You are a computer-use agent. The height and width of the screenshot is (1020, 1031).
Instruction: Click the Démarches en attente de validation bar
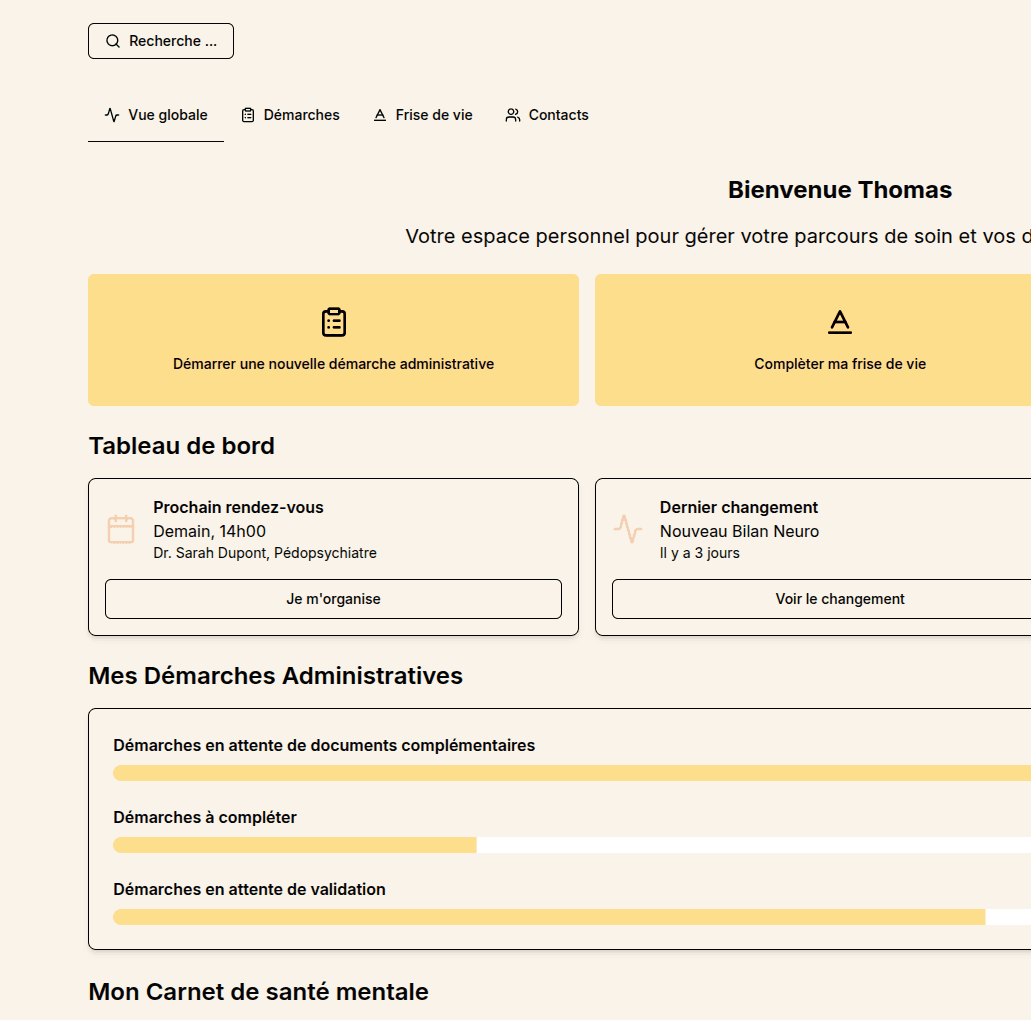[x=572, y=917]
